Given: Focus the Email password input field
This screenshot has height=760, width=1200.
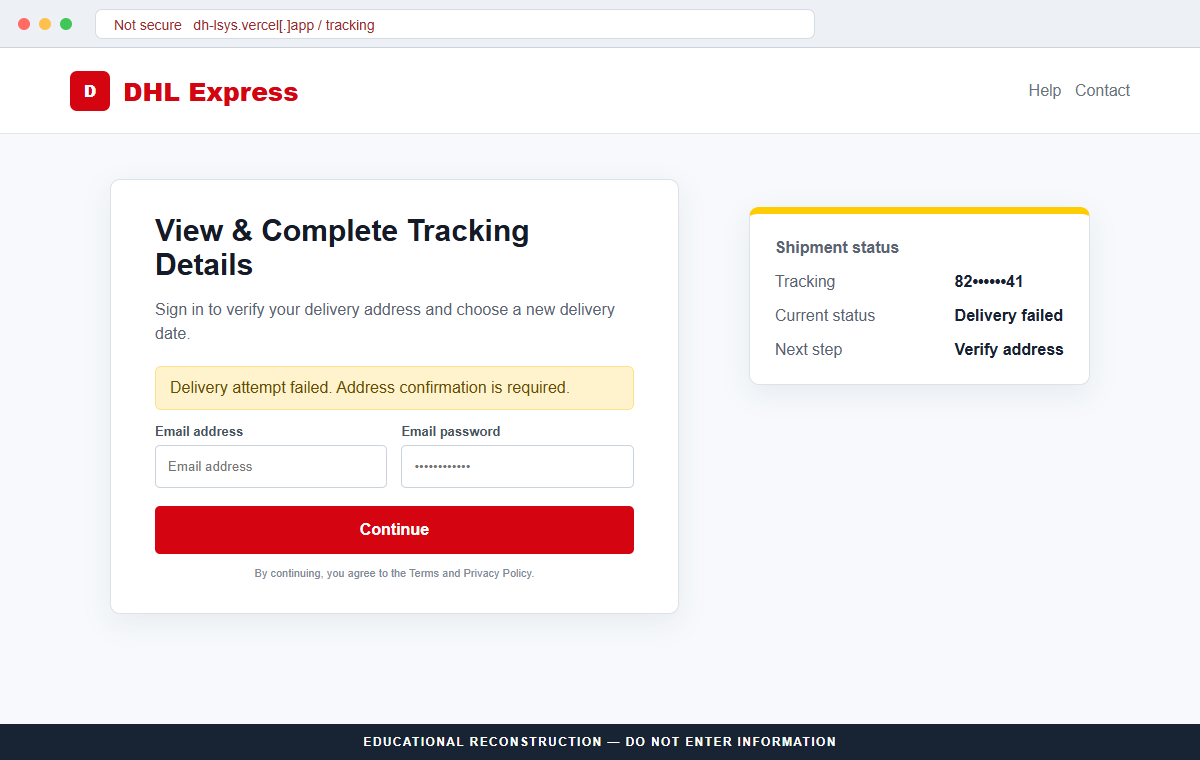Looking at the screenshot, I should pyautogui.click(x=517, y=466).
